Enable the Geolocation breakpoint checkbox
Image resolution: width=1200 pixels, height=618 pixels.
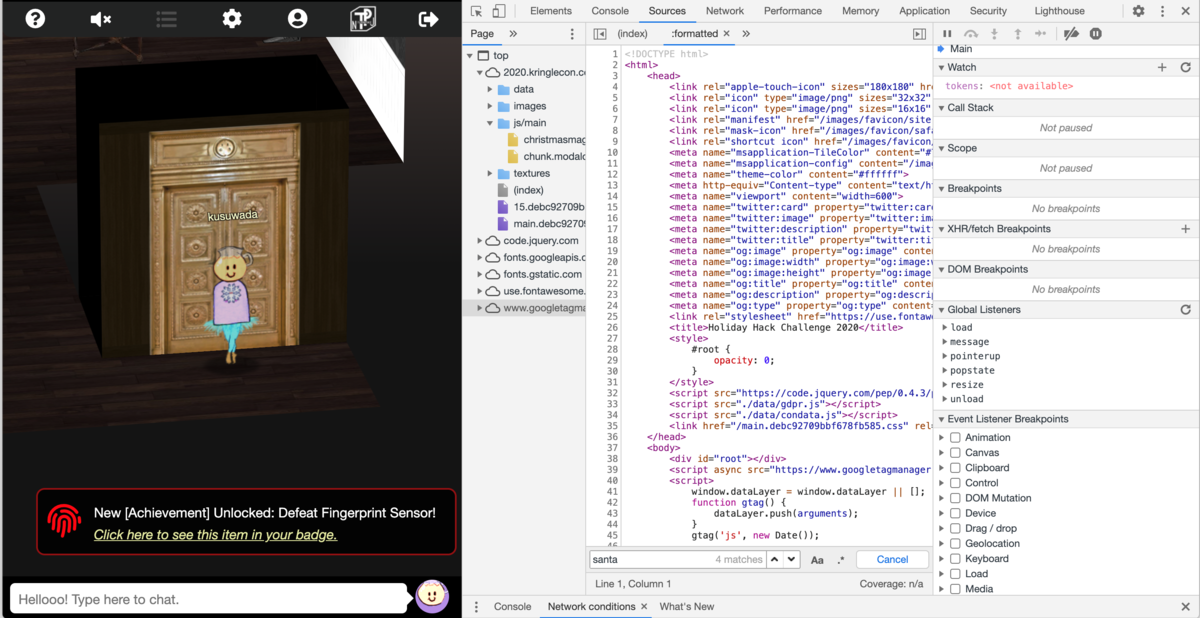coord(955,544)
